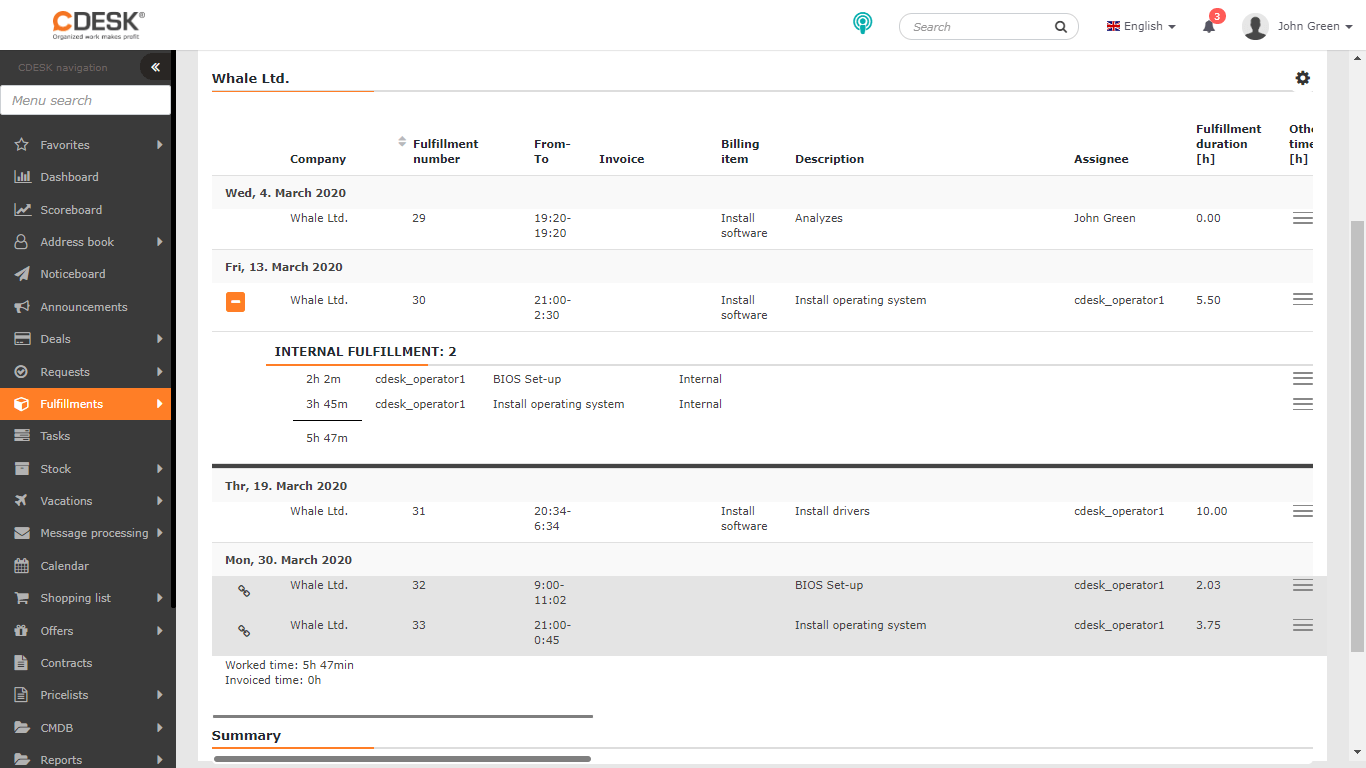Click the Menu search input
The height and width of the screenshot is (768, 1366).
click(85, 100)
